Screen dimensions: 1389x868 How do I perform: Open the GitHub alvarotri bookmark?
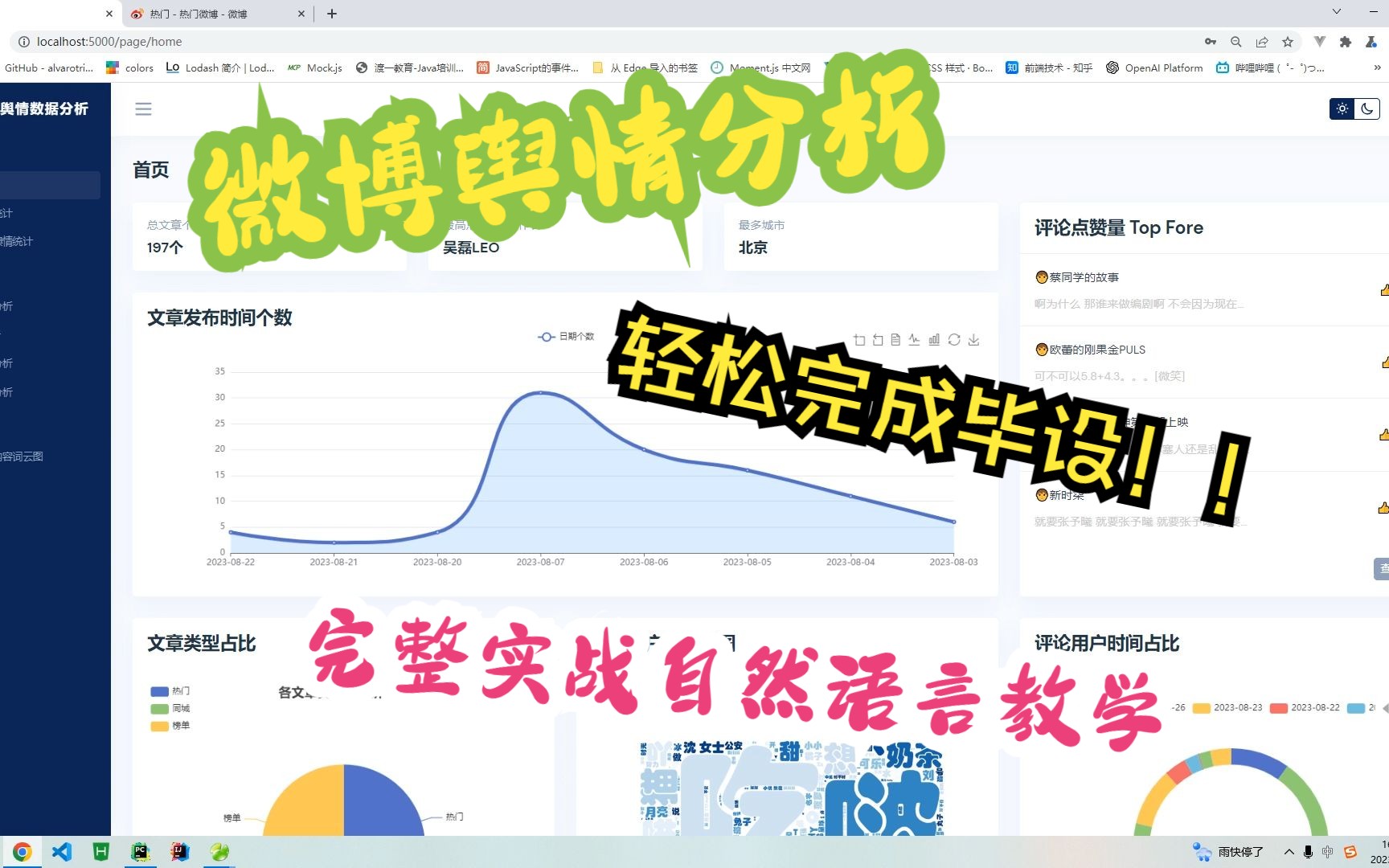click(48, 68)
